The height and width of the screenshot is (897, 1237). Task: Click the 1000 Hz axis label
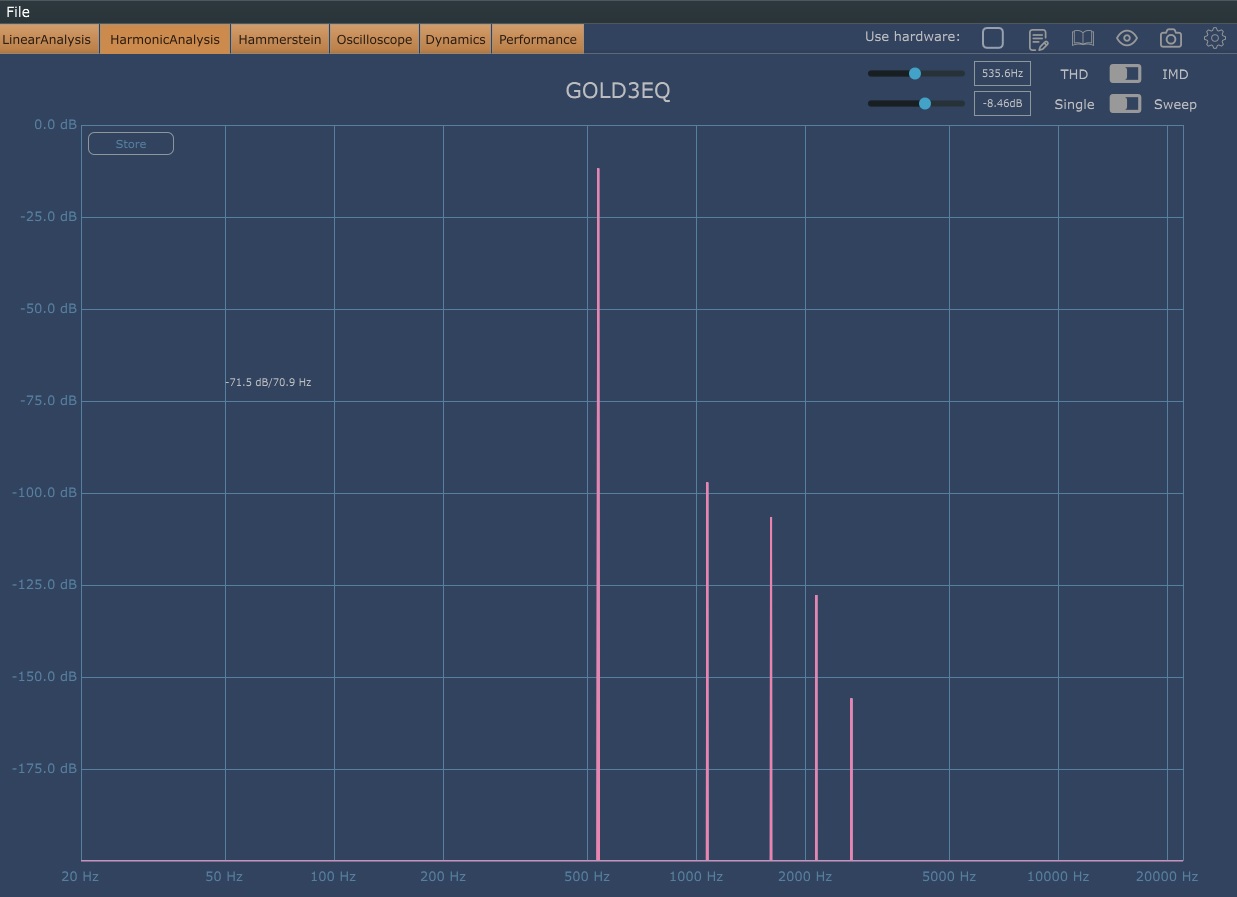pyautogui.click(x=696, y=877)
